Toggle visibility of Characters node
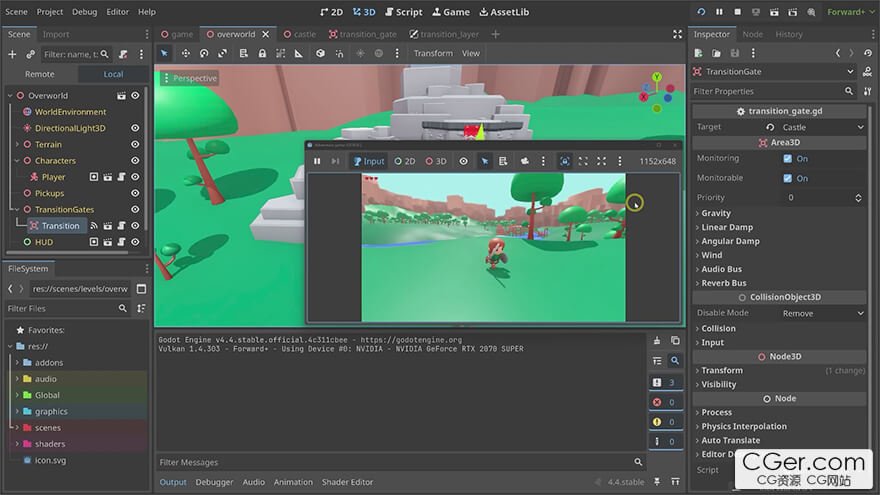This screenshot has width=880, height=495. pyautogui.click(x=135, y=161)
